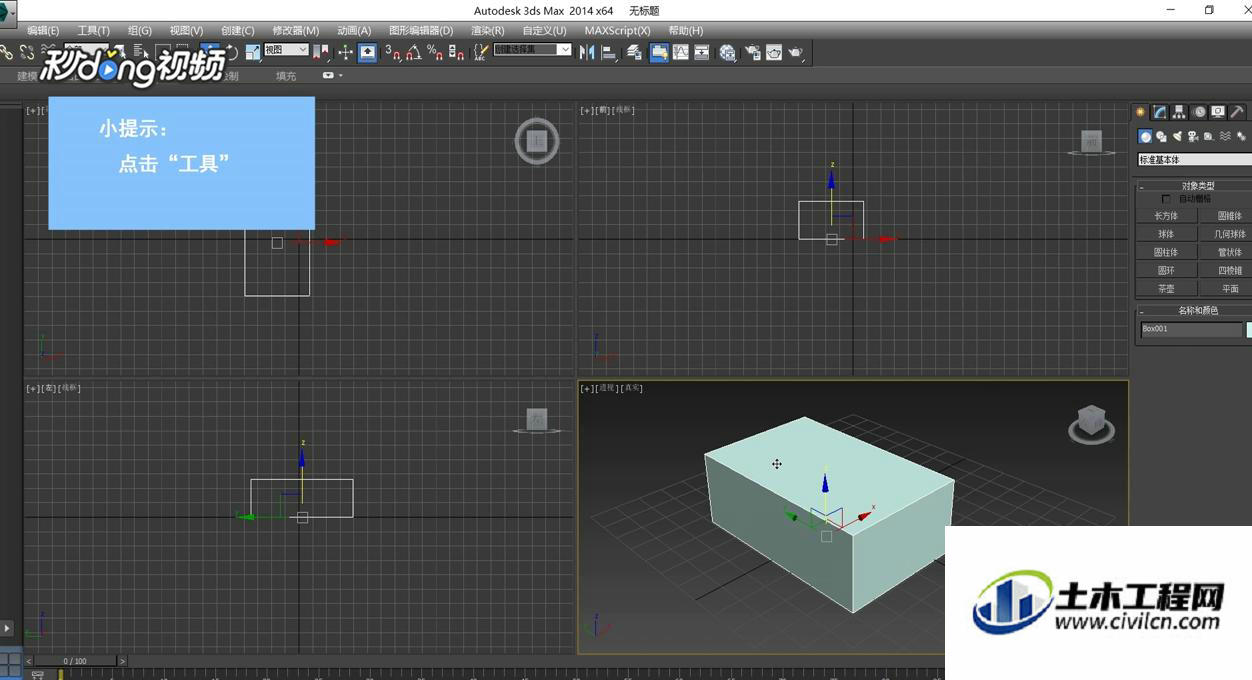The image size is (1252, 680).
Task: Toggle the Percent Snap tool
Action: click(436, 52)
